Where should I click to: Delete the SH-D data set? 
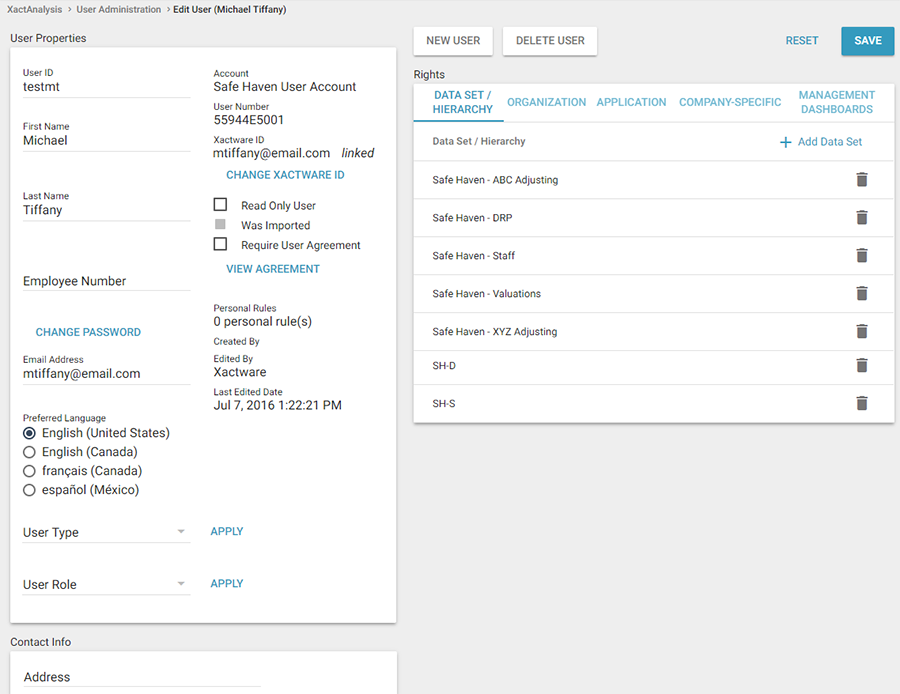[861, 366]
